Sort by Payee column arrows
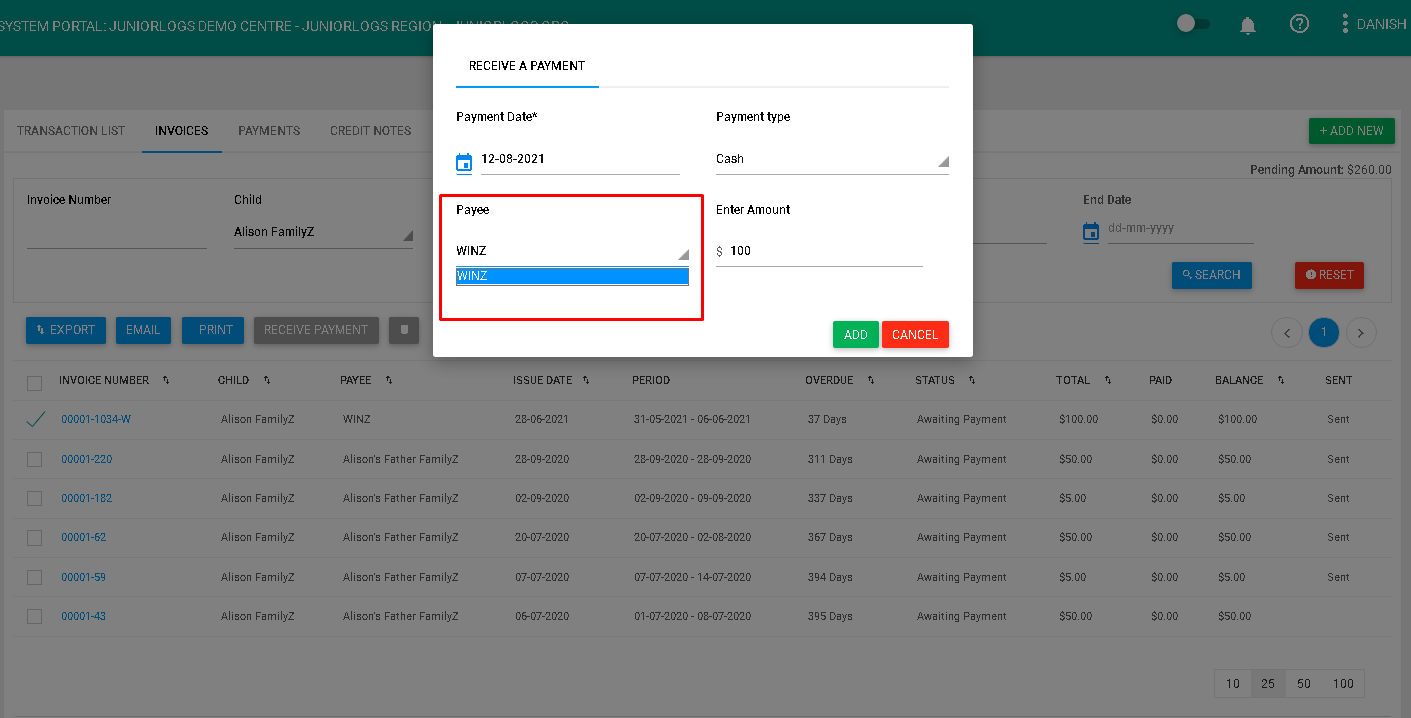 [388, 381]
